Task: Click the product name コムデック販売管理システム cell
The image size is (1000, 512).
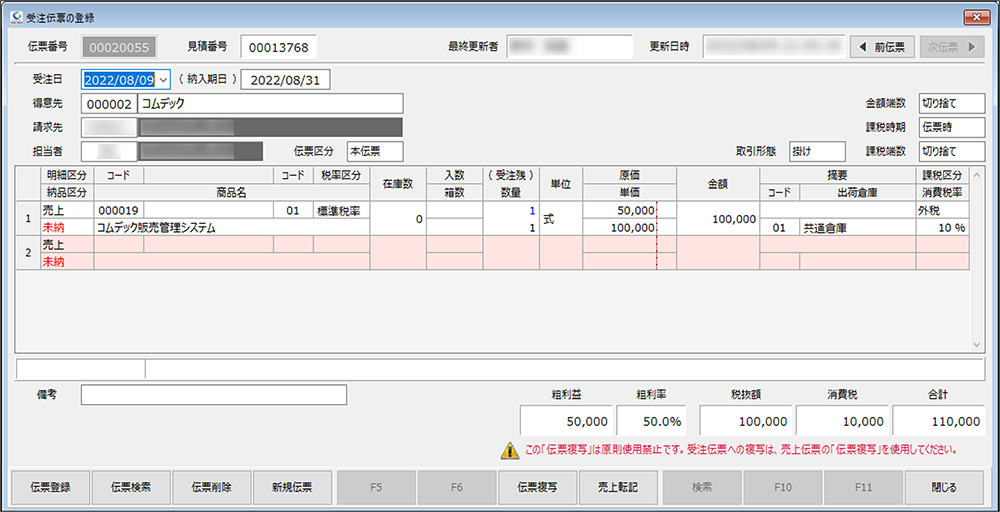Action: click(232, 228)
